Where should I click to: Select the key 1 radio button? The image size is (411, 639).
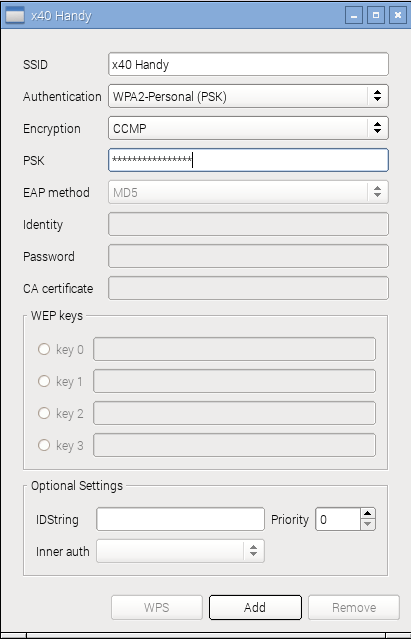pyautogui.click(x=44, y=381)
